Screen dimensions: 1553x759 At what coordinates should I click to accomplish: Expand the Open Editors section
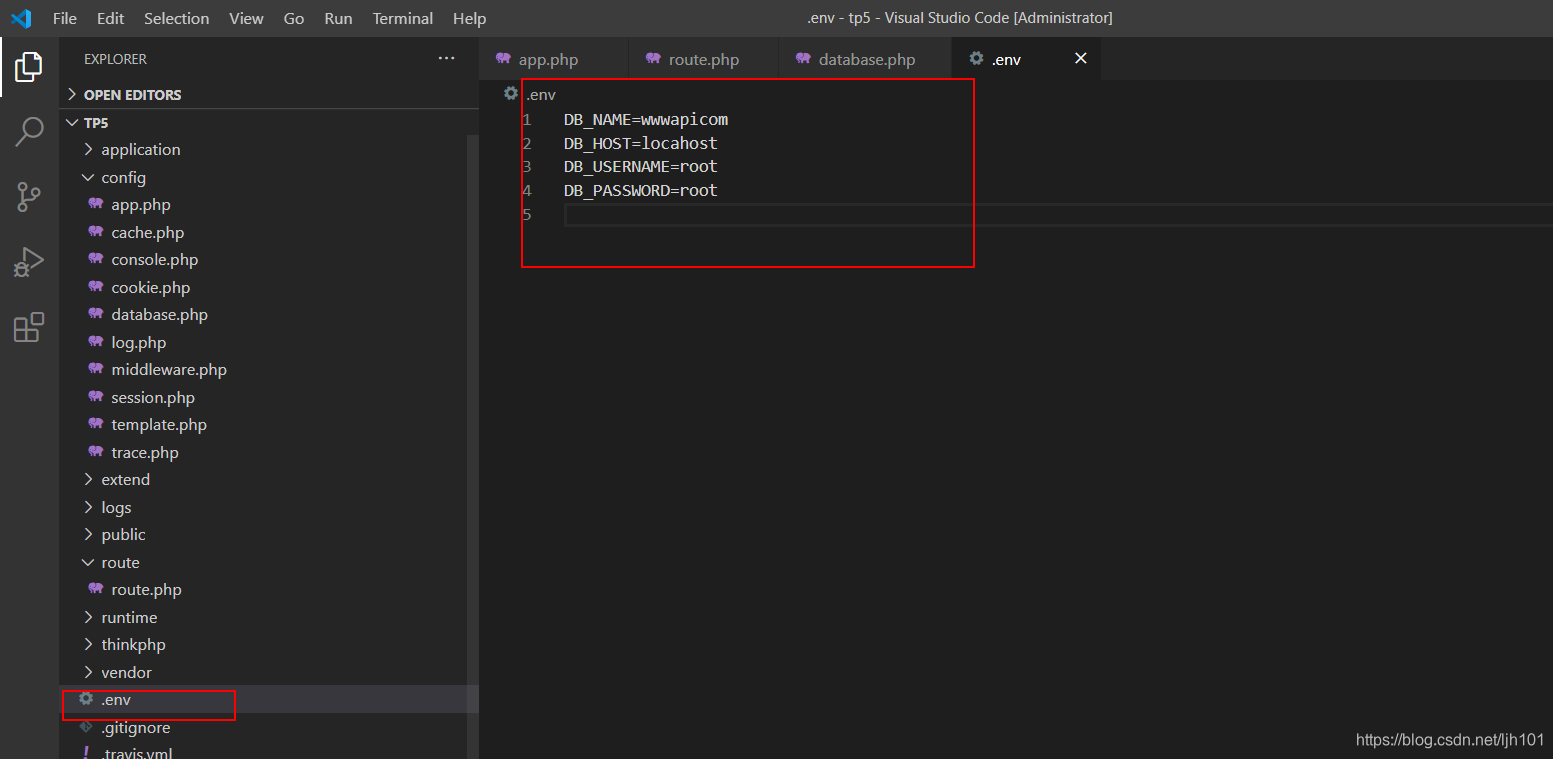tap(269, 94)
